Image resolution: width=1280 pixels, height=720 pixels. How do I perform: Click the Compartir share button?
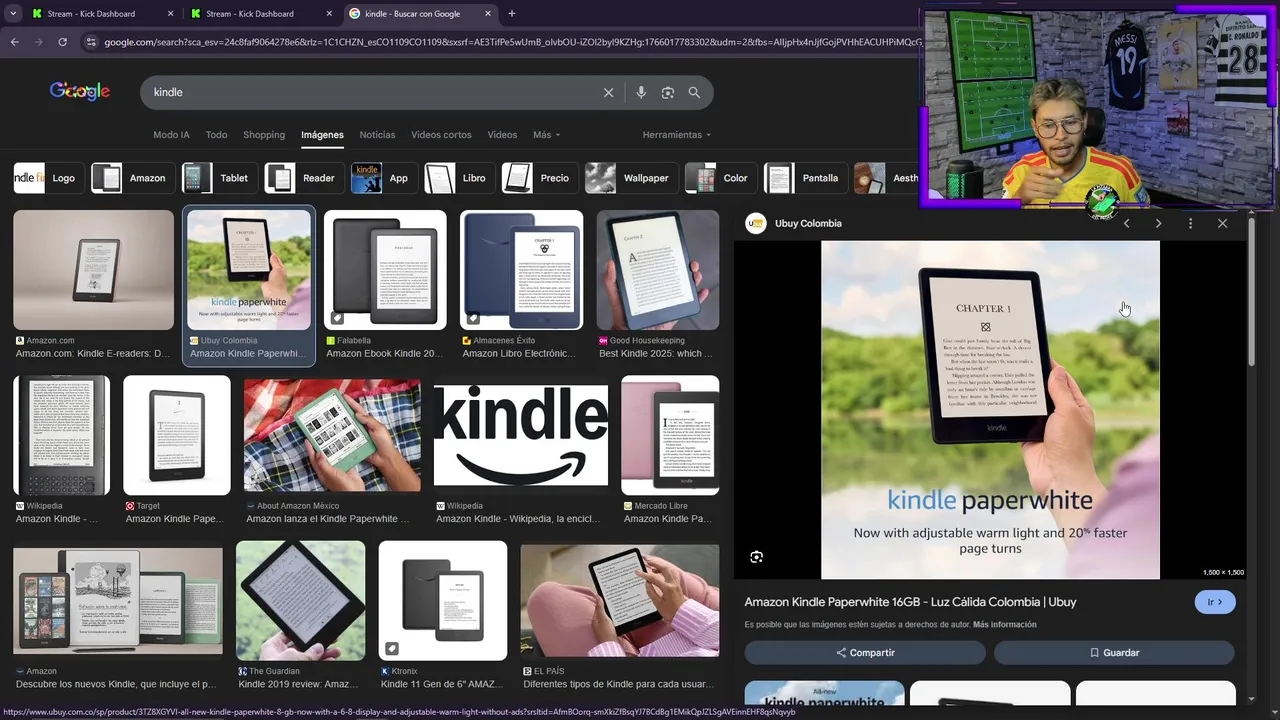click(865, 652)
